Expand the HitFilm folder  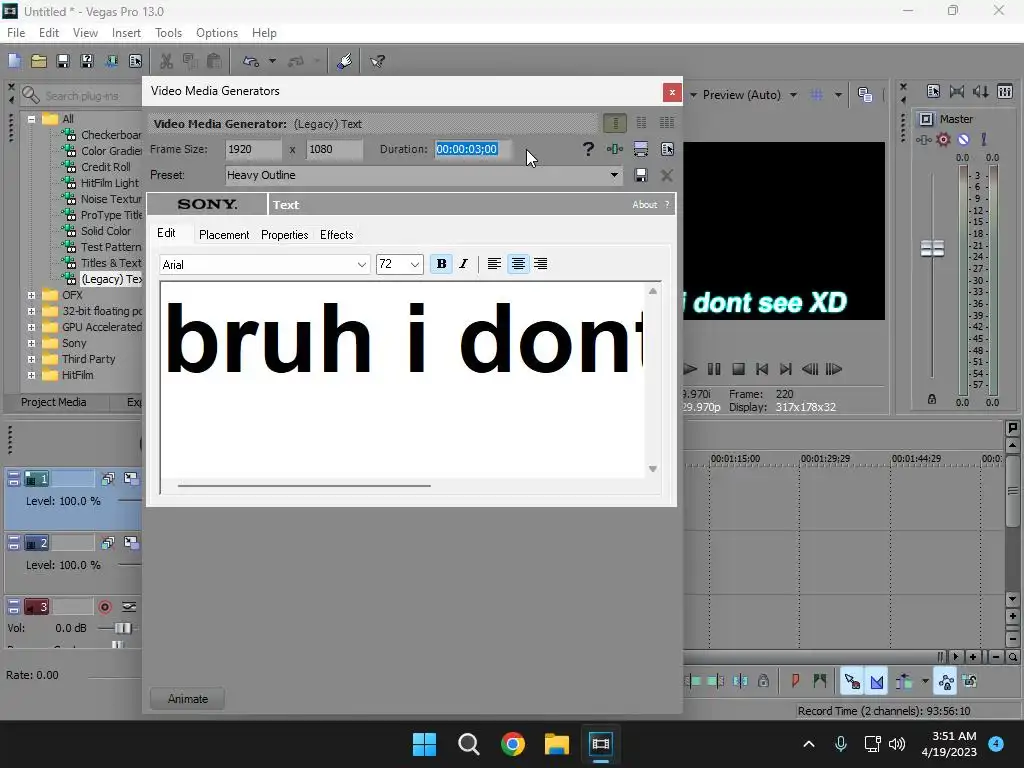31,376
